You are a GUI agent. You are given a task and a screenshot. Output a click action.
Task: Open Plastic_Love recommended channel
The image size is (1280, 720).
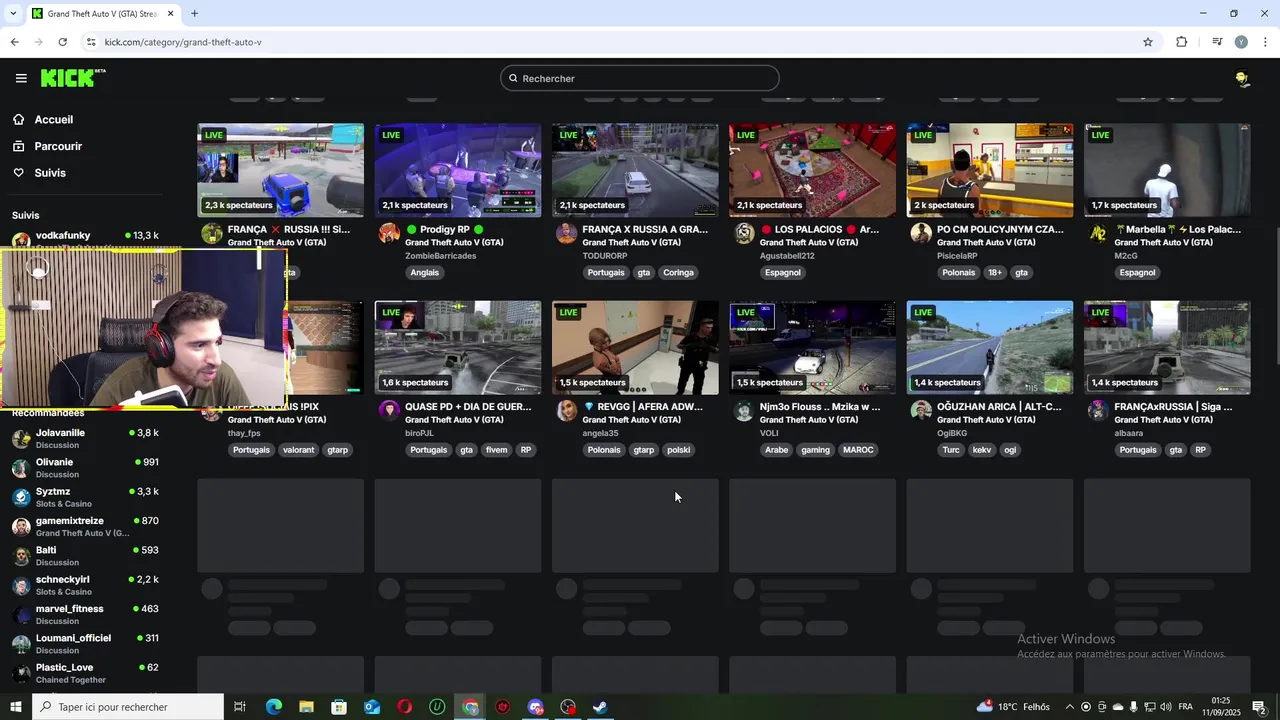click(85, 673)
